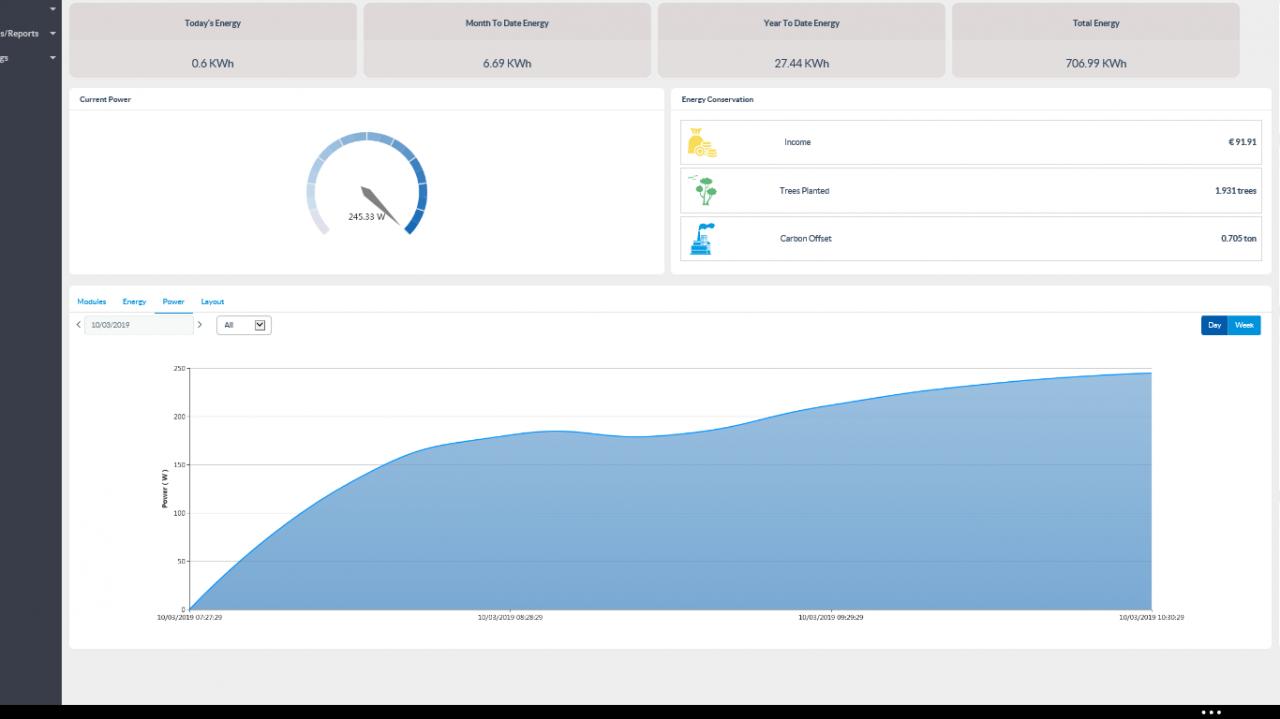Viewport: 1280px width, 719px height.
Task: Click the Trees Planted label
Action: [804, 190]
